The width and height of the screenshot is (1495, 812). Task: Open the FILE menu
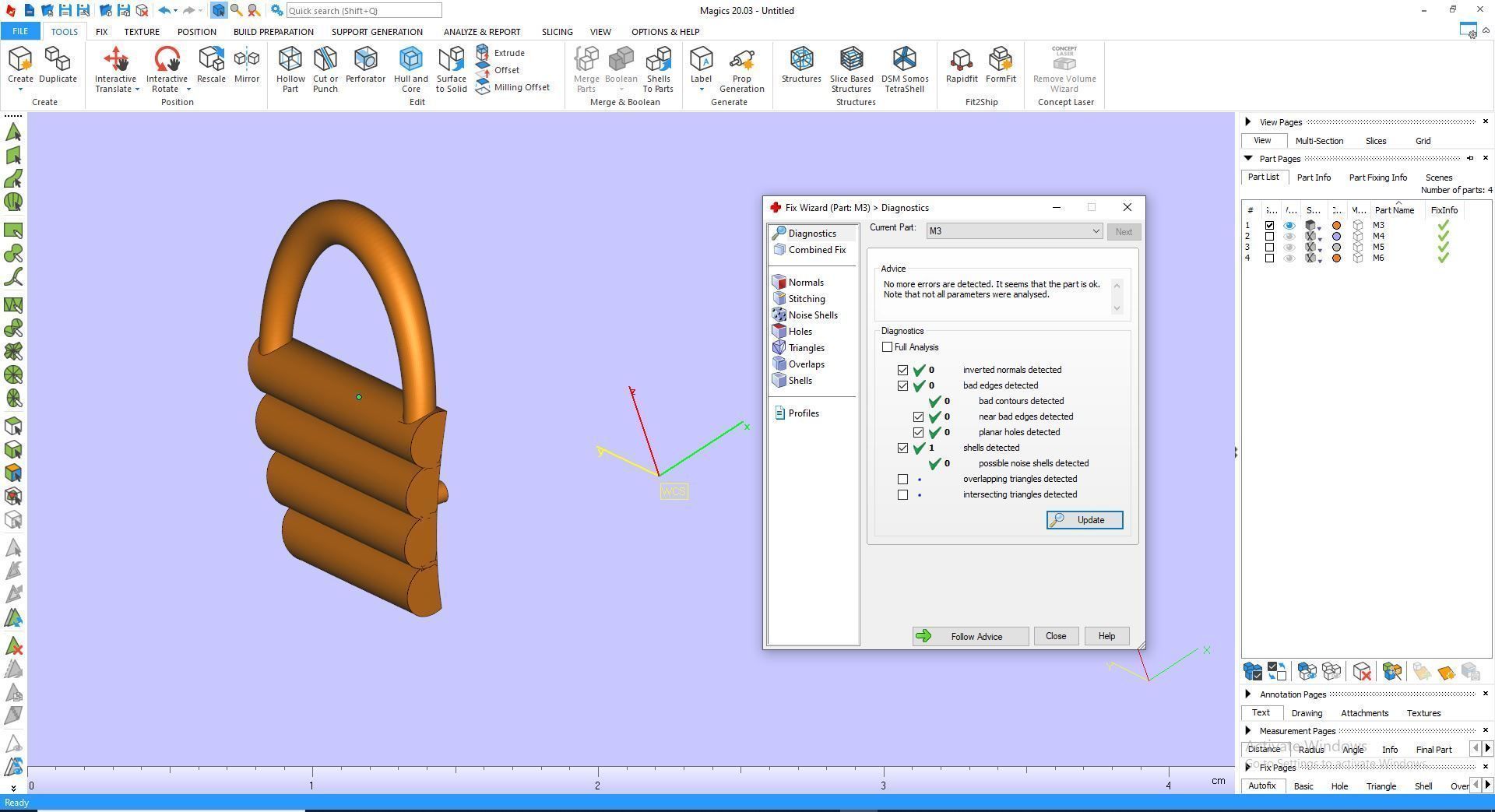click(20, 31)
